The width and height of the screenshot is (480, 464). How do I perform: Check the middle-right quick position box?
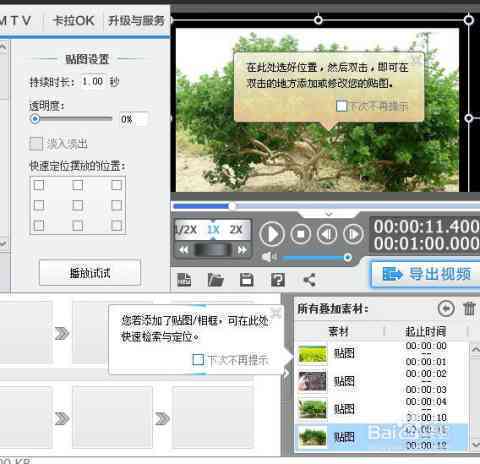116,205
